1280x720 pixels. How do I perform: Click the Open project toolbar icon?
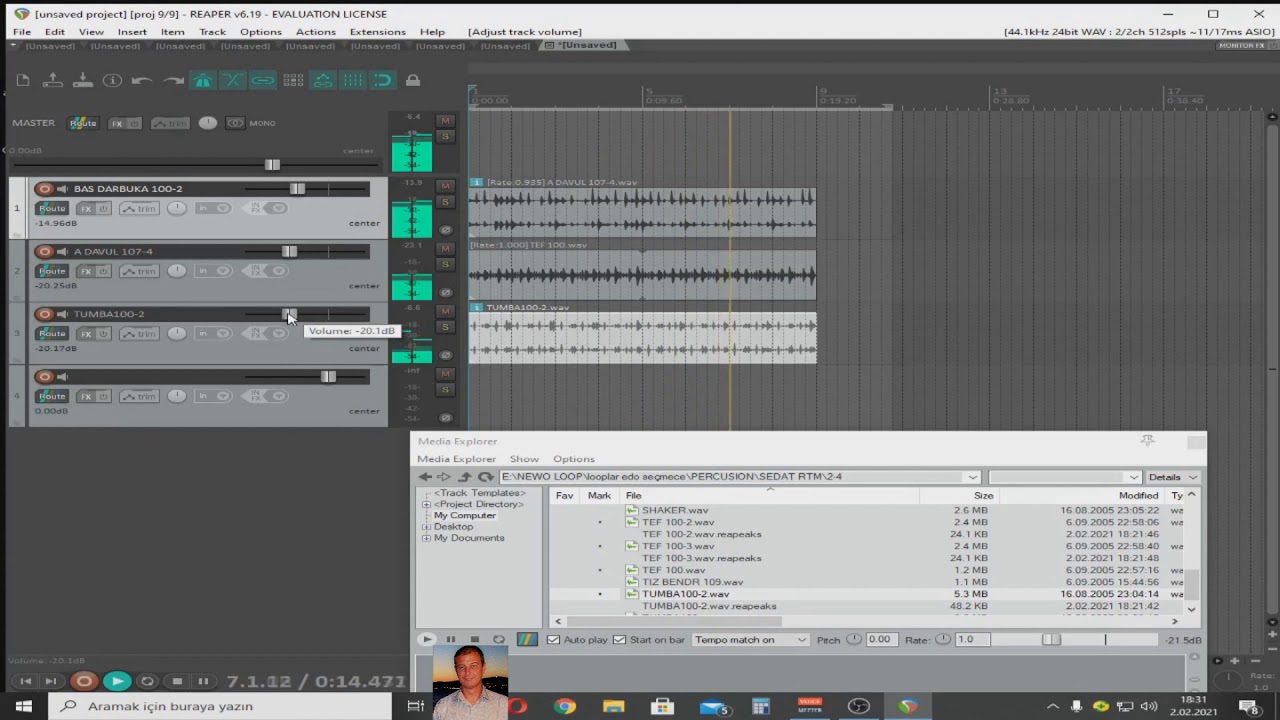[53, 81]
